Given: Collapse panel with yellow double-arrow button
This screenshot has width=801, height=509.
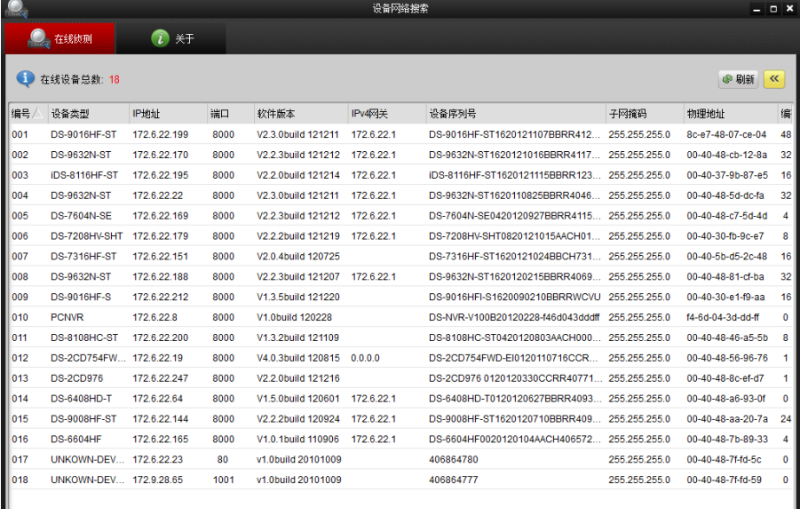Looking at the screenshot, I should (x=774, y=80).
